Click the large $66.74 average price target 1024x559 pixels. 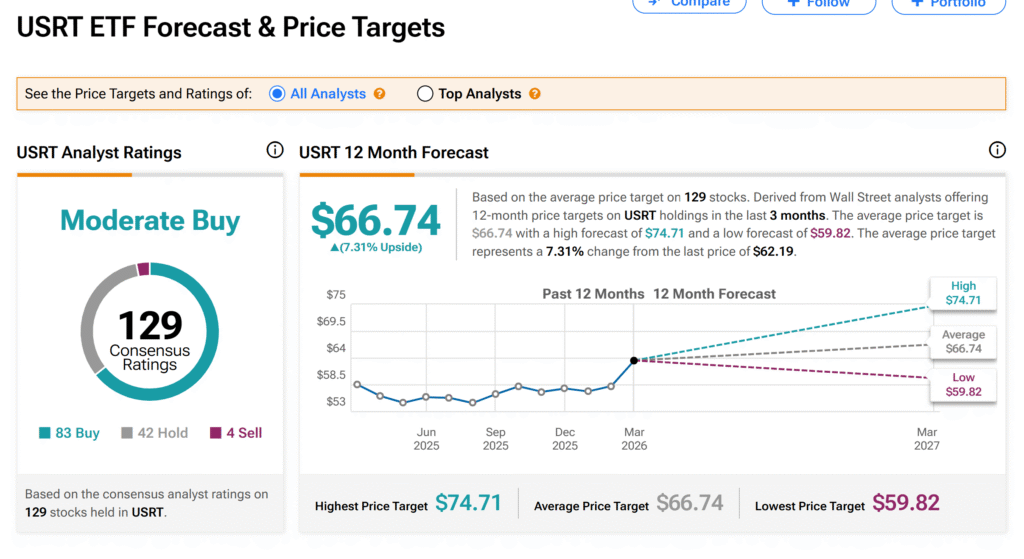(x=376, y=220)
